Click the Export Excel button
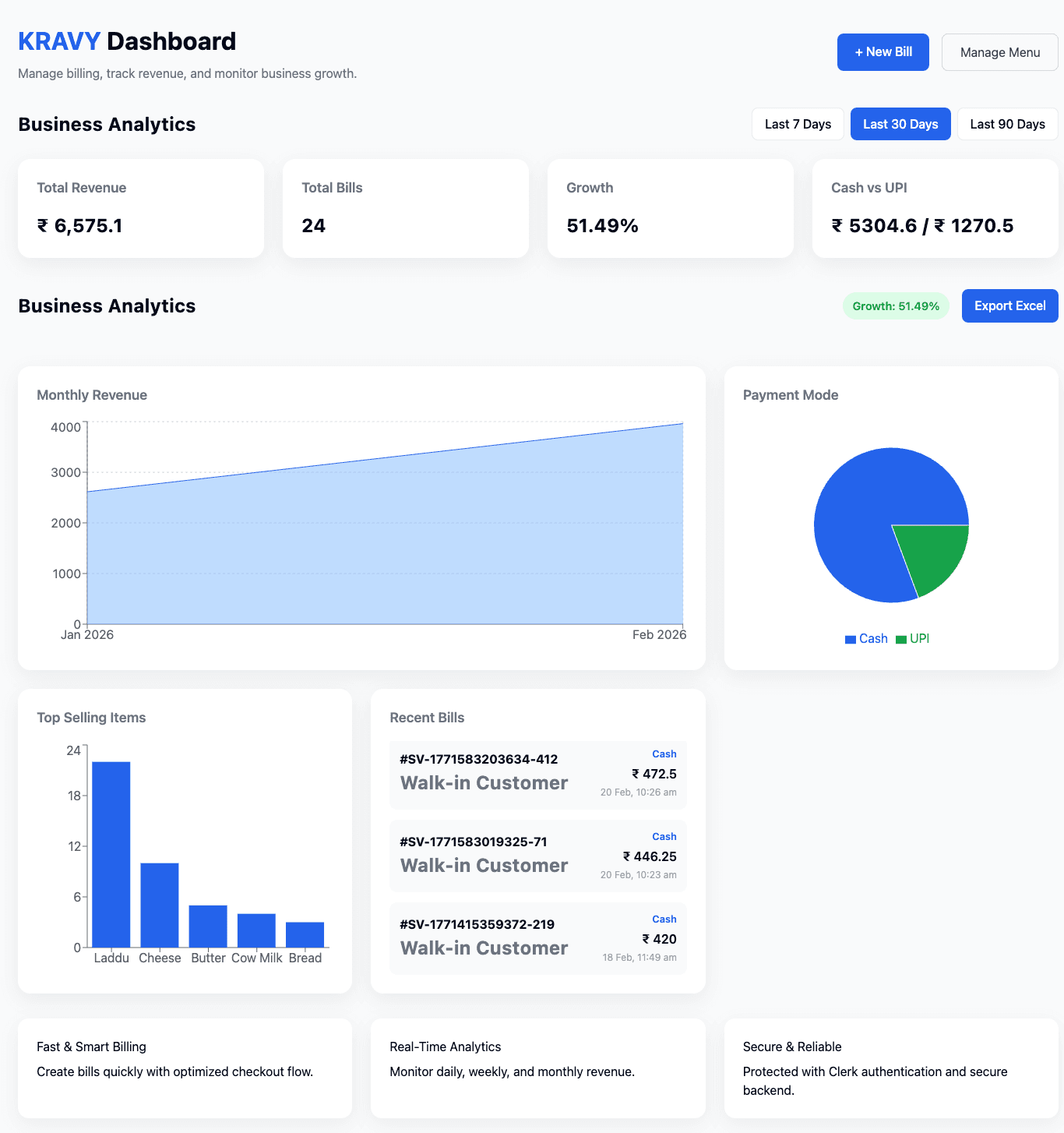 pyautogui.click(x=1009, y=305)
